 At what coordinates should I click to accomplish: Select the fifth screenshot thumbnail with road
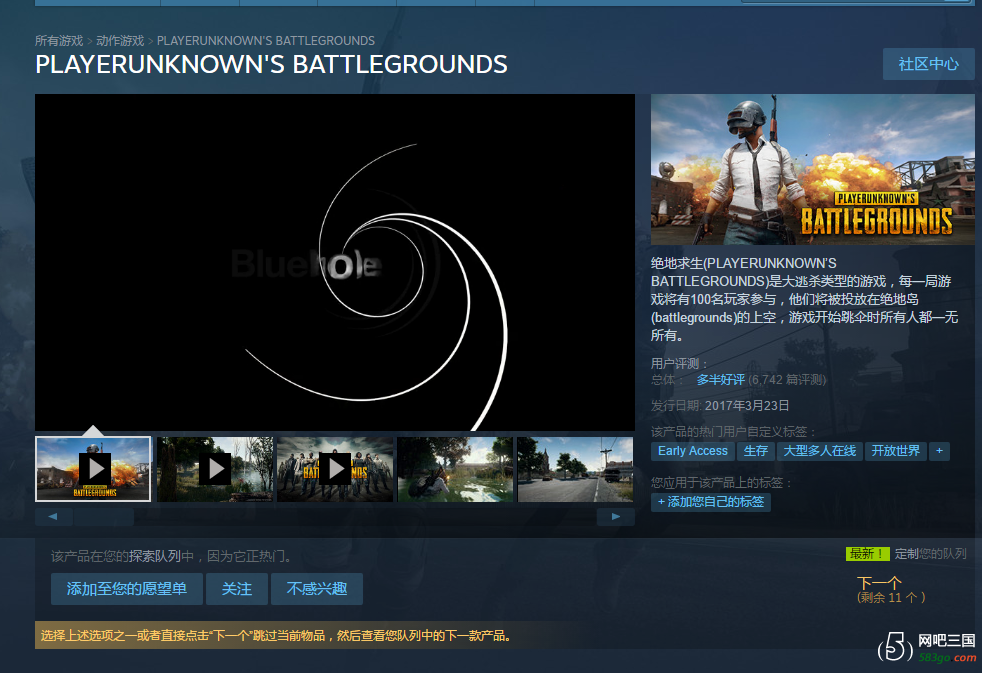click(576, 469)
